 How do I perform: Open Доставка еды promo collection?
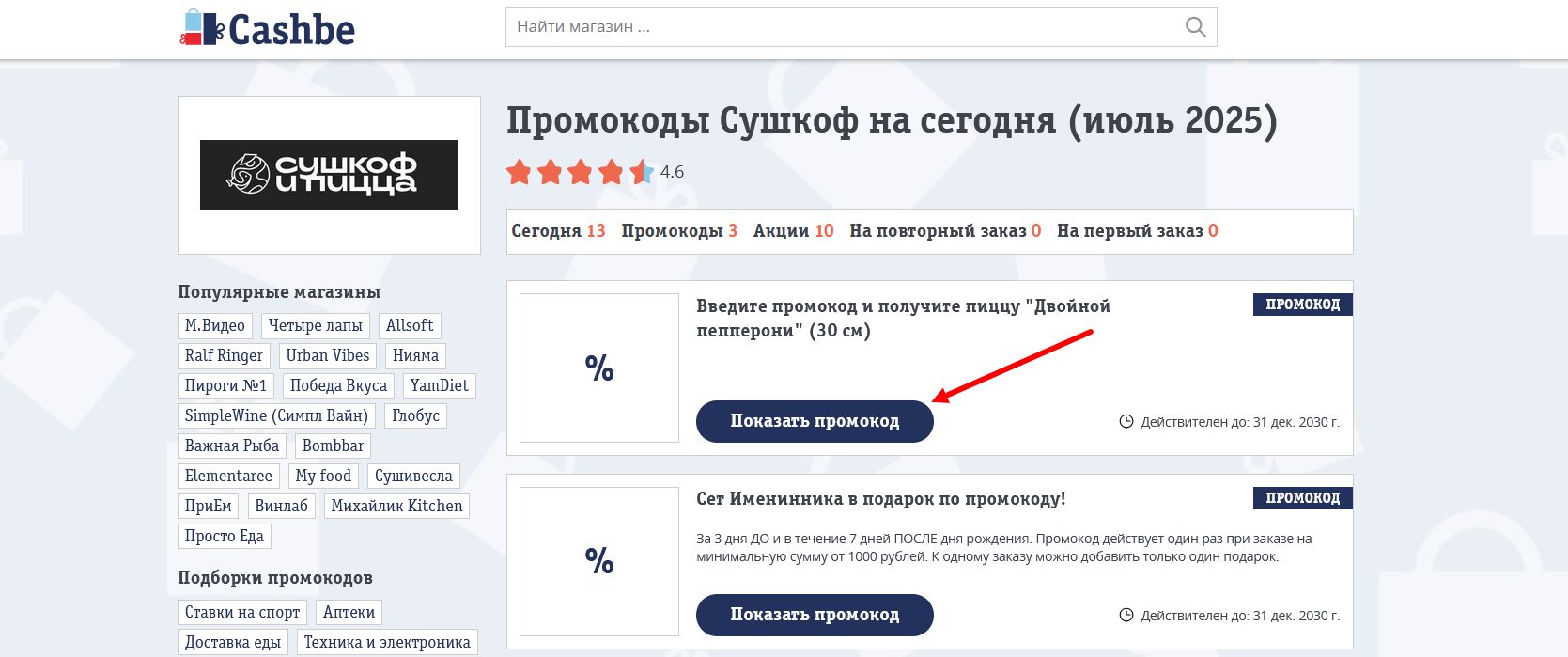tap(233, 642)
